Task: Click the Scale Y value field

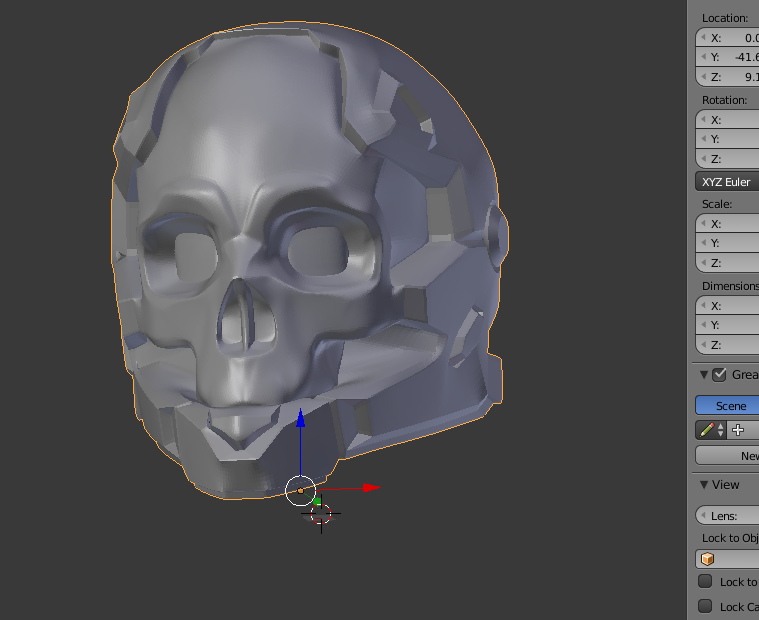Action: point(727,243)
